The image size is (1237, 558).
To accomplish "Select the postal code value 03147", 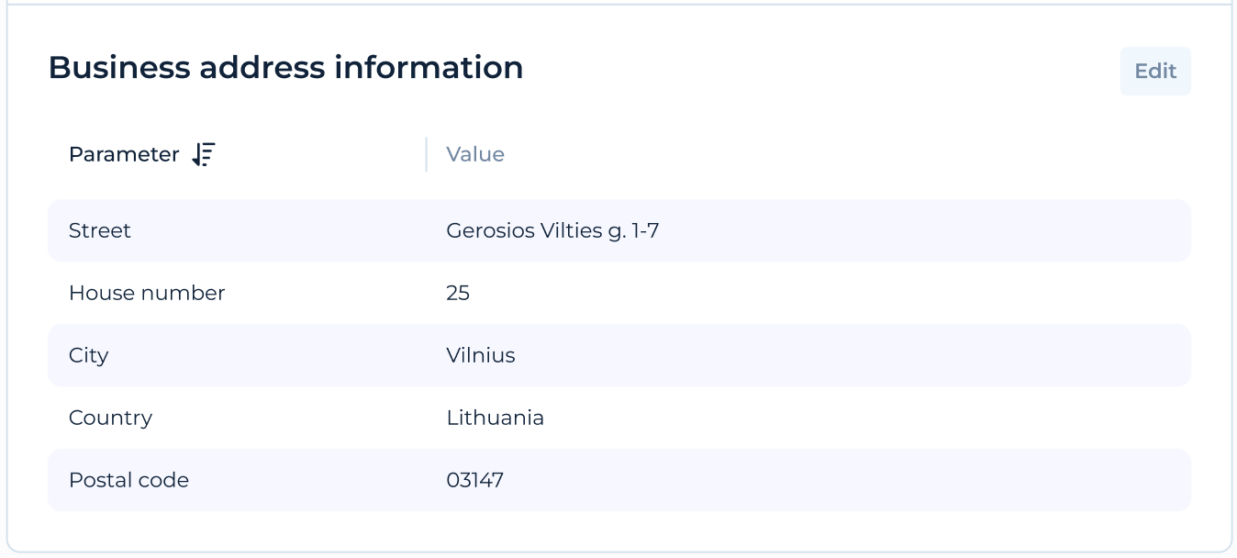I will 475,480.
